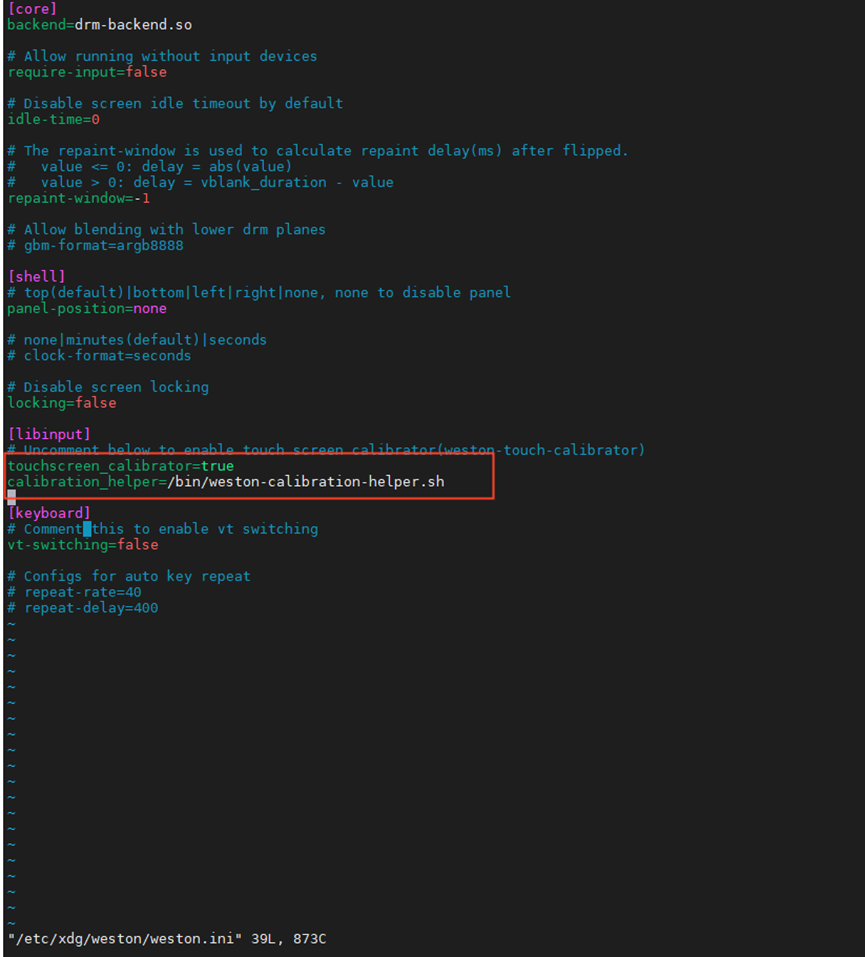Click the comment about repaint-window delay(ms)
Image resolution: width=865 pixels, height=957 pixels.
[x=317, y=151]
